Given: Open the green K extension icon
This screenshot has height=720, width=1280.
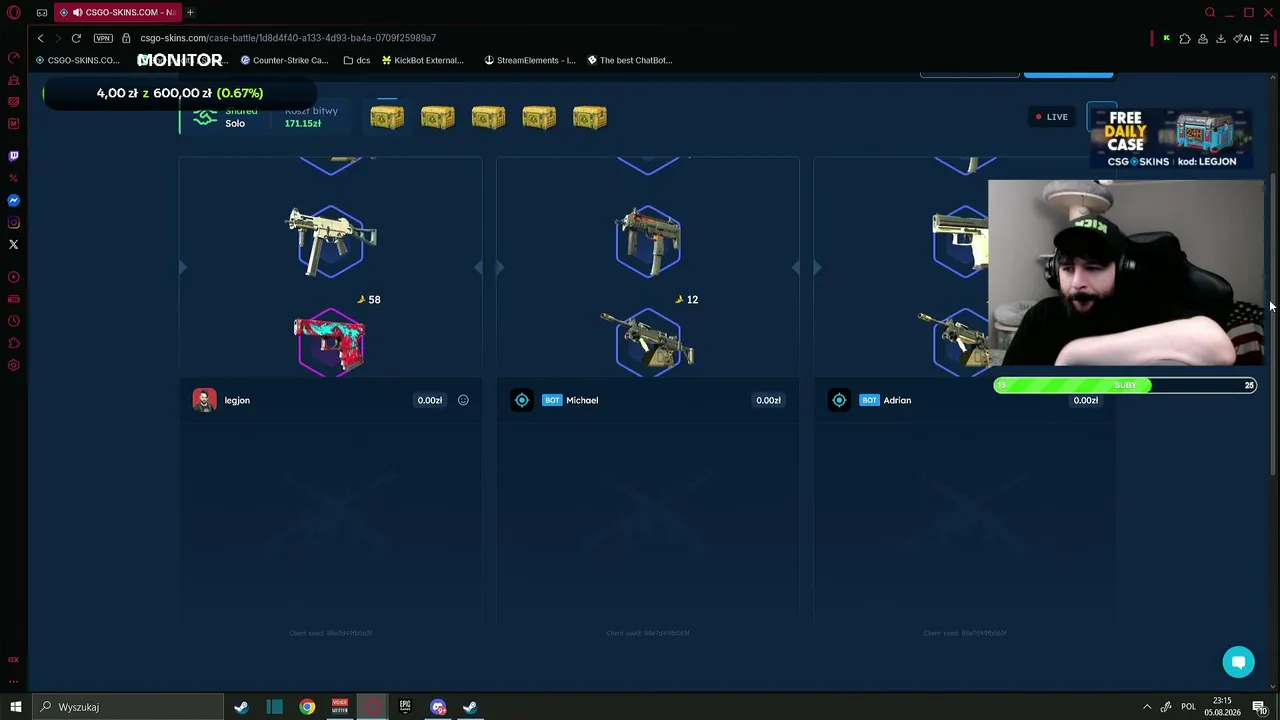Looking at the screenshot, I should pos(1166,38).
